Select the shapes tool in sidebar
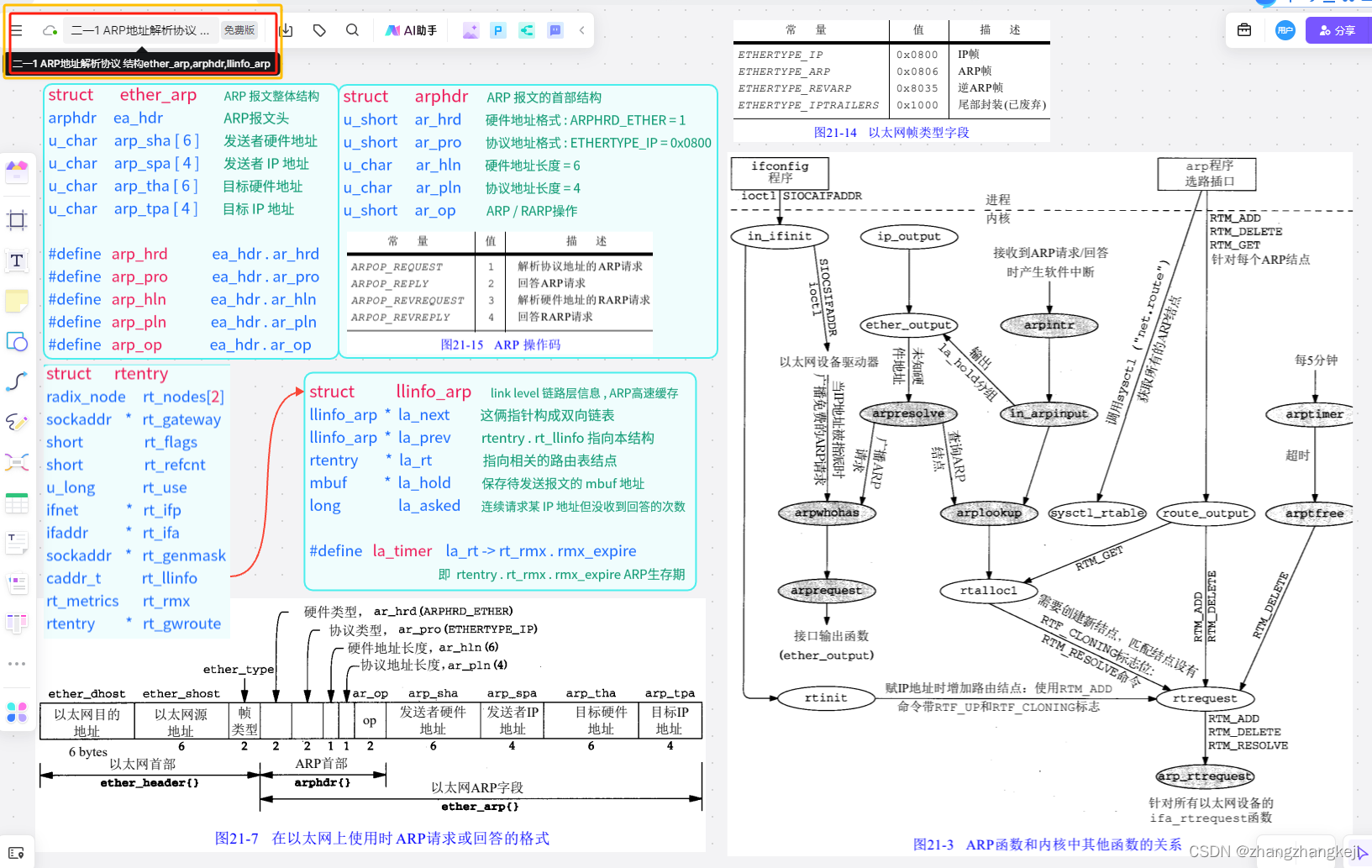Viewport: 1372px width, 868px height. pyautogui.click(x=17, y=341)
